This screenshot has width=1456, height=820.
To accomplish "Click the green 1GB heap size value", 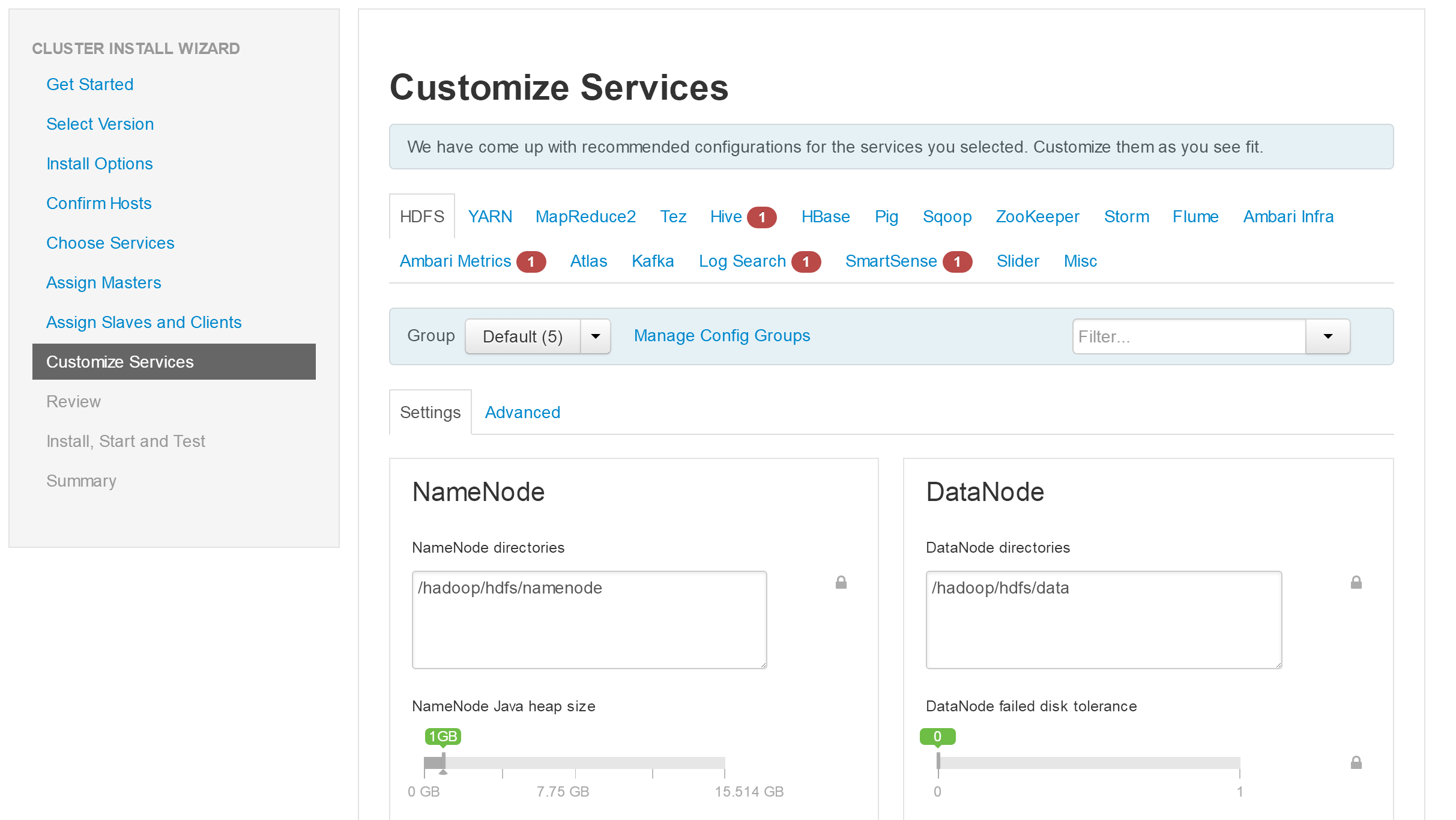I will coord(443,736).
